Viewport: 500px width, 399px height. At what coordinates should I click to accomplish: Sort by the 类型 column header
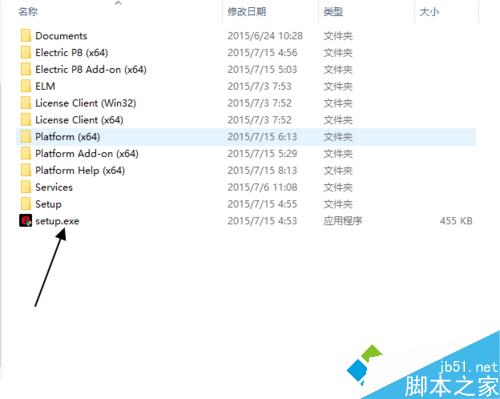[x=333, y=12]
